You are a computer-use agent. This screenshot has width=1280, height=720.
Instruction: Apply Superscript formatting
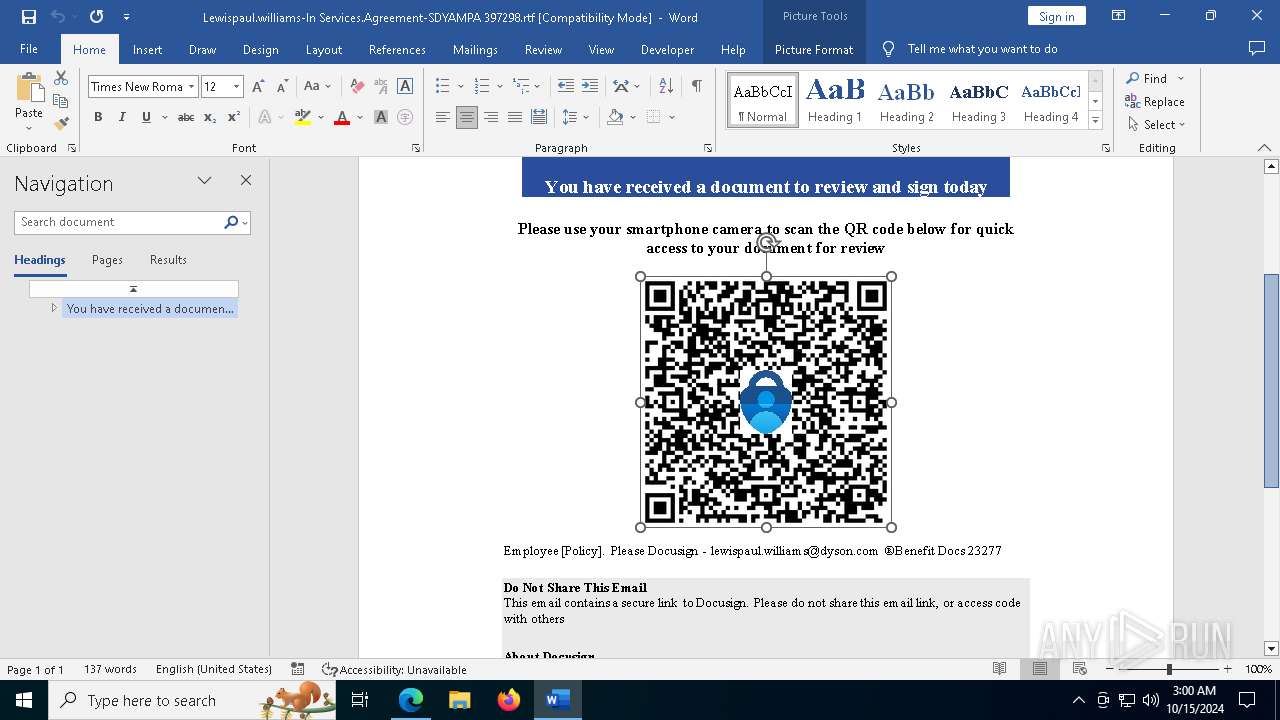pyautogui.click(x=234, y=117)
